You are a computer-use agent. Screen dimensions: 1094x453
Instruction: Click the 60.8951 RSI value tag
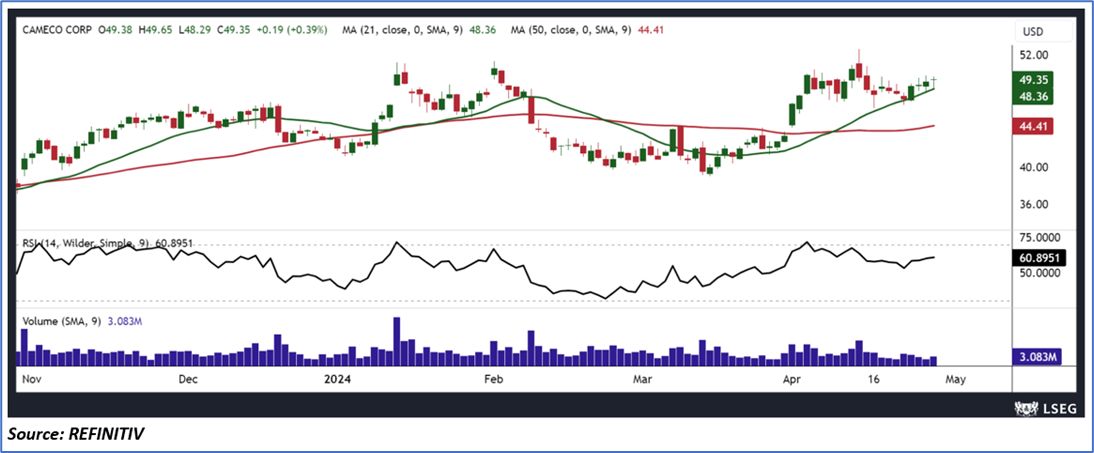[1039, 258]
